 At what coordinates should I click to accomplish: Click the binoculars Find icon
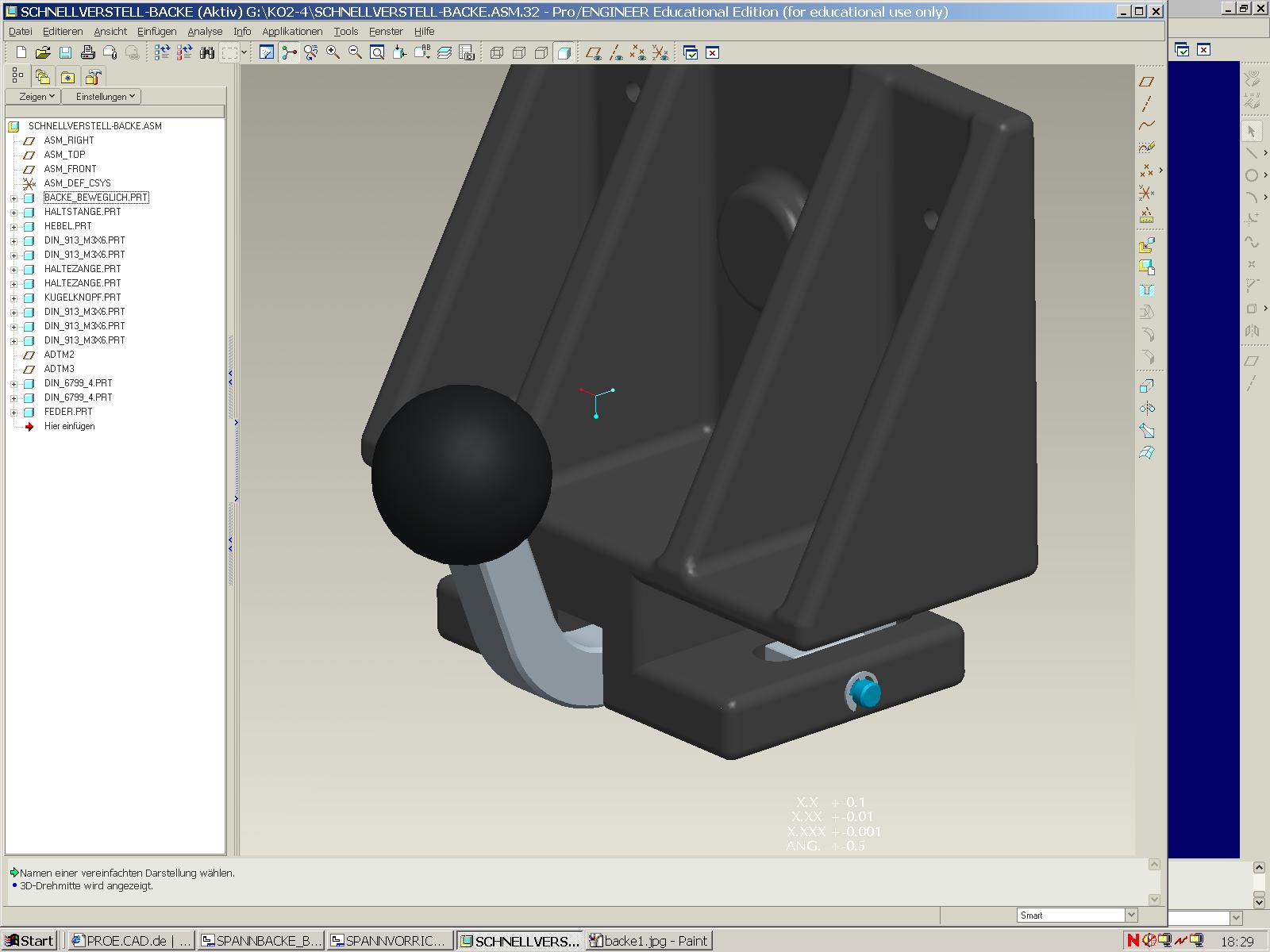point(207,53)
